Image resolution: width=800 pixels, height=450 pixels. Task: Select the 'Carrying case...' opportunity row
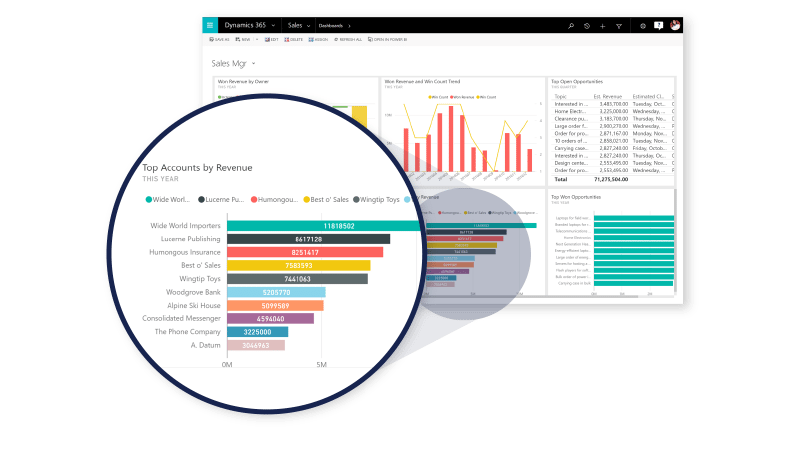tap(613, 148)
